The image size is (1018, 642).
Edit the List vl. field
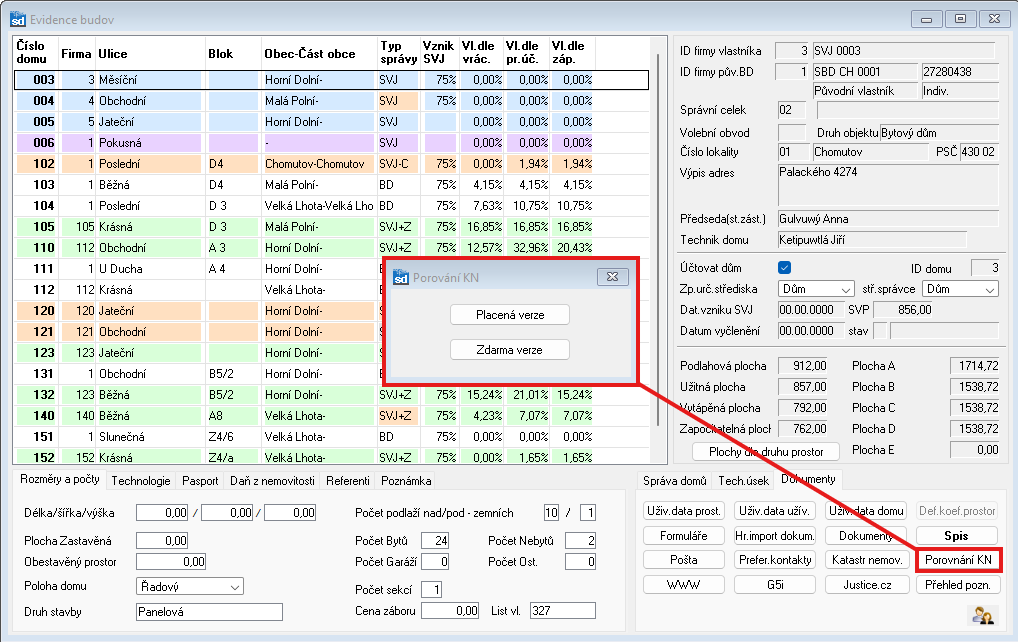coord(562,611)
